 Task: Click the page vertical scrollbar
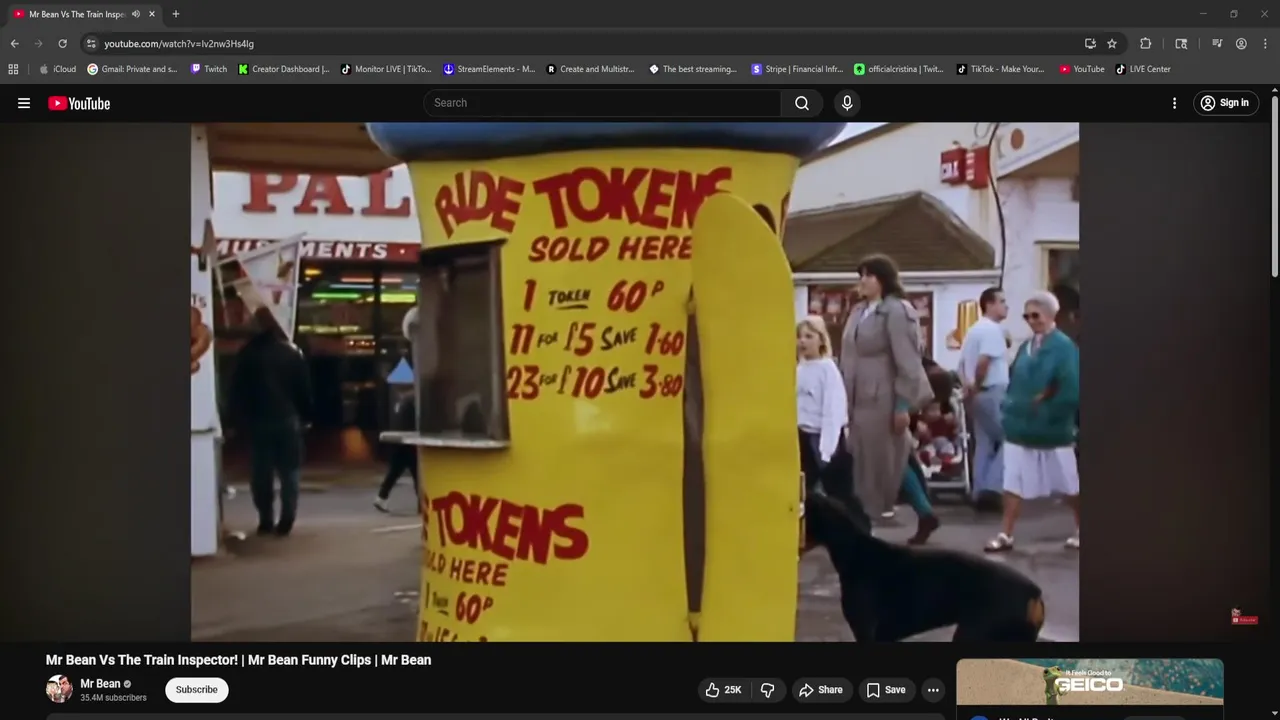click(1275, 185)
